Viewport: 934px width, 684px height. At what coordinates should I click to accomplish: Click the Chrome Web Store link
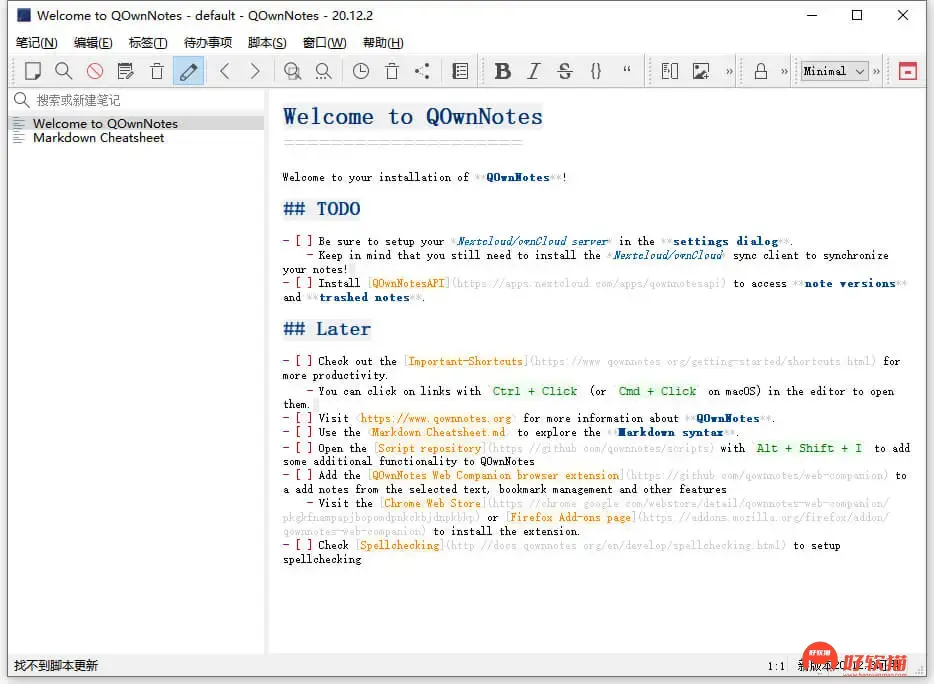[432, 503]
